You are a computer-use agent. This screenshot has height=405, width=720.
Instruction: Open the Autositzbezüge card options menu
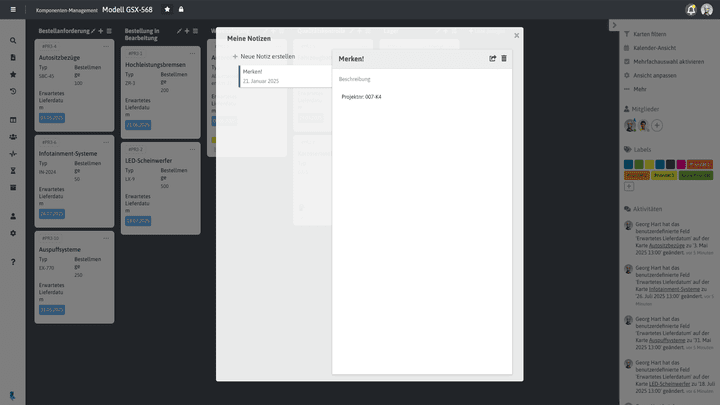pos(105,47)
